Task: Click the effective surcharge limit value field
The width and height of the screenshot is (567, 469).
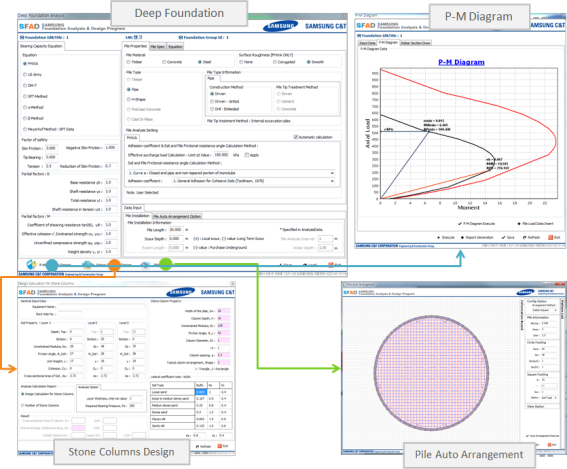Action: [221, 155]
